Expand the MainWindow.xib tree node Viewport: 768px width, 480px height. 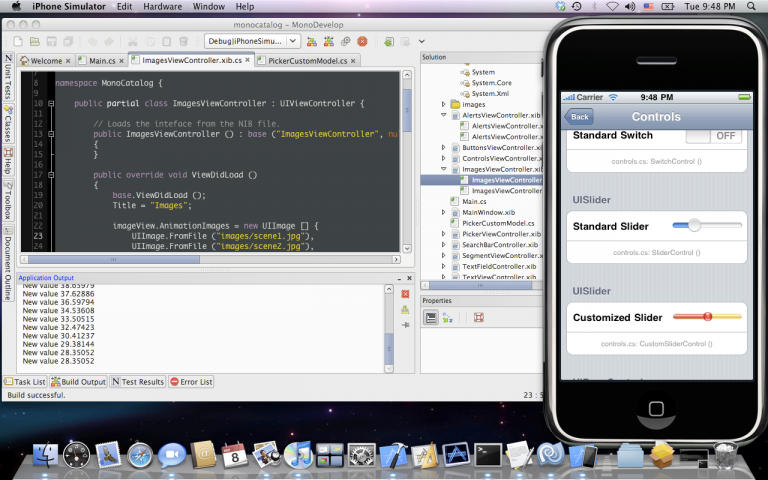click(444, 212)
